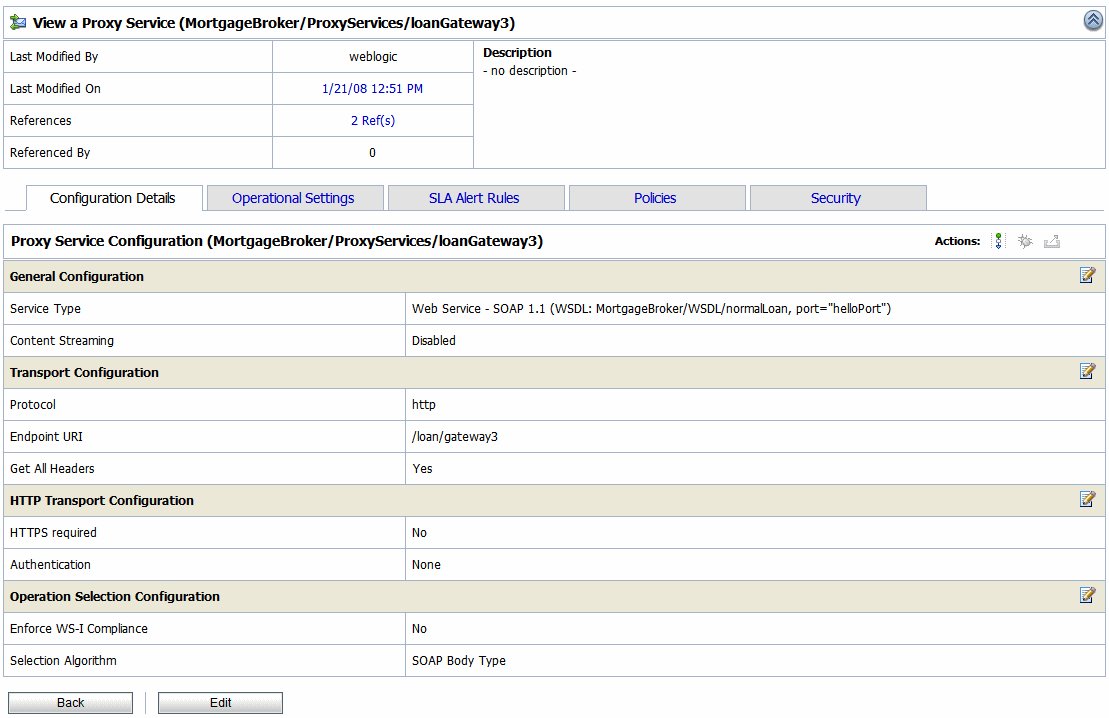Open the 2 Ref(s) link

pos(373,120)
